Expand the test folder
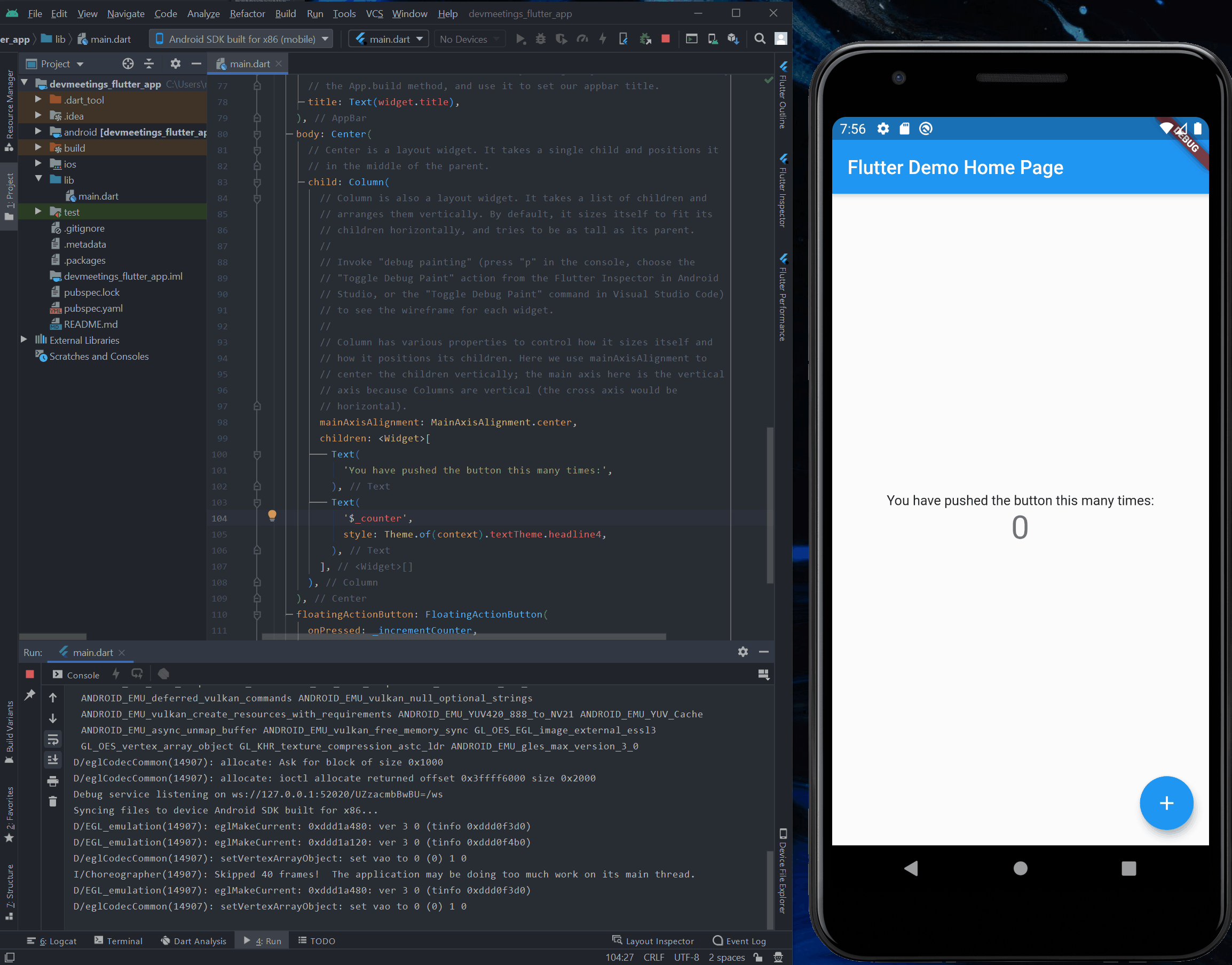 coord(38,211)
